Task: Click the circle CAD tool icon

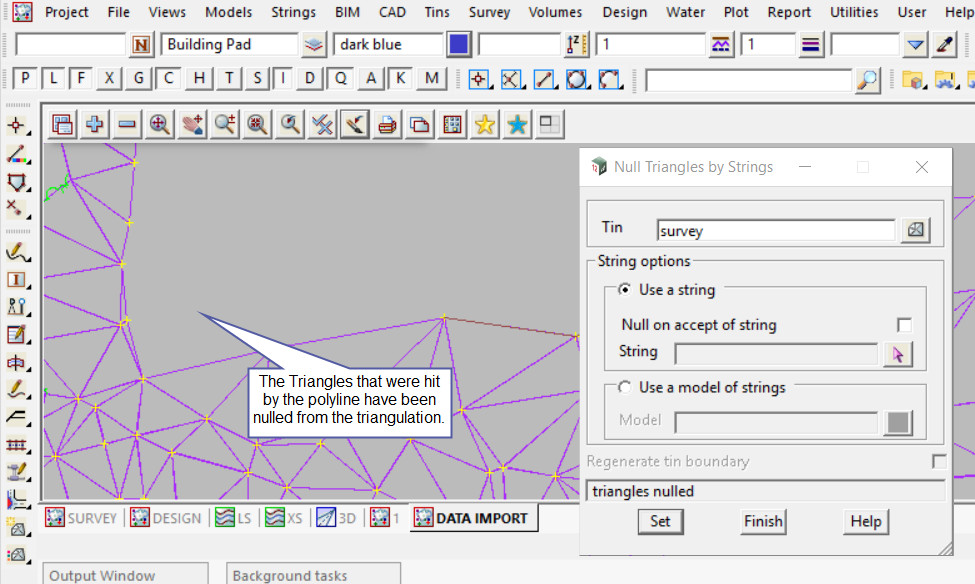Action: pos(576,80)
